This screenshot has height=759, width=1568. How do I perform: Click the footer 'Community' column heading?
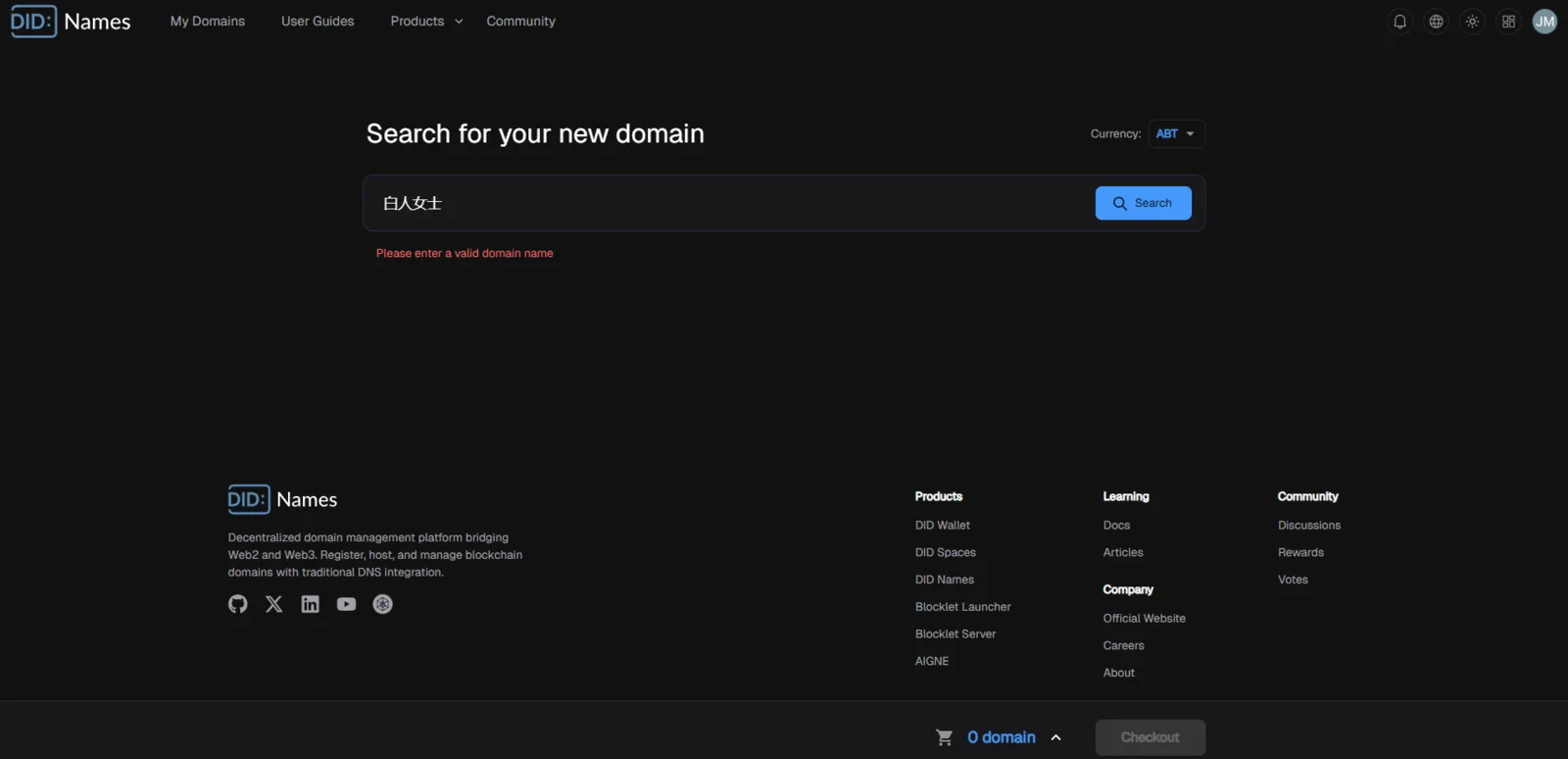click(1308, 496)
